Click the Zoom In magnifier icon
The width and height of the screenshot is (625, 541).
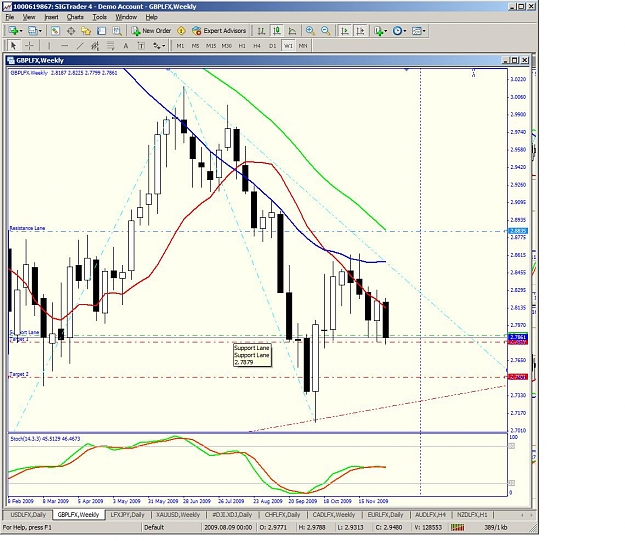tap(310, 31)
